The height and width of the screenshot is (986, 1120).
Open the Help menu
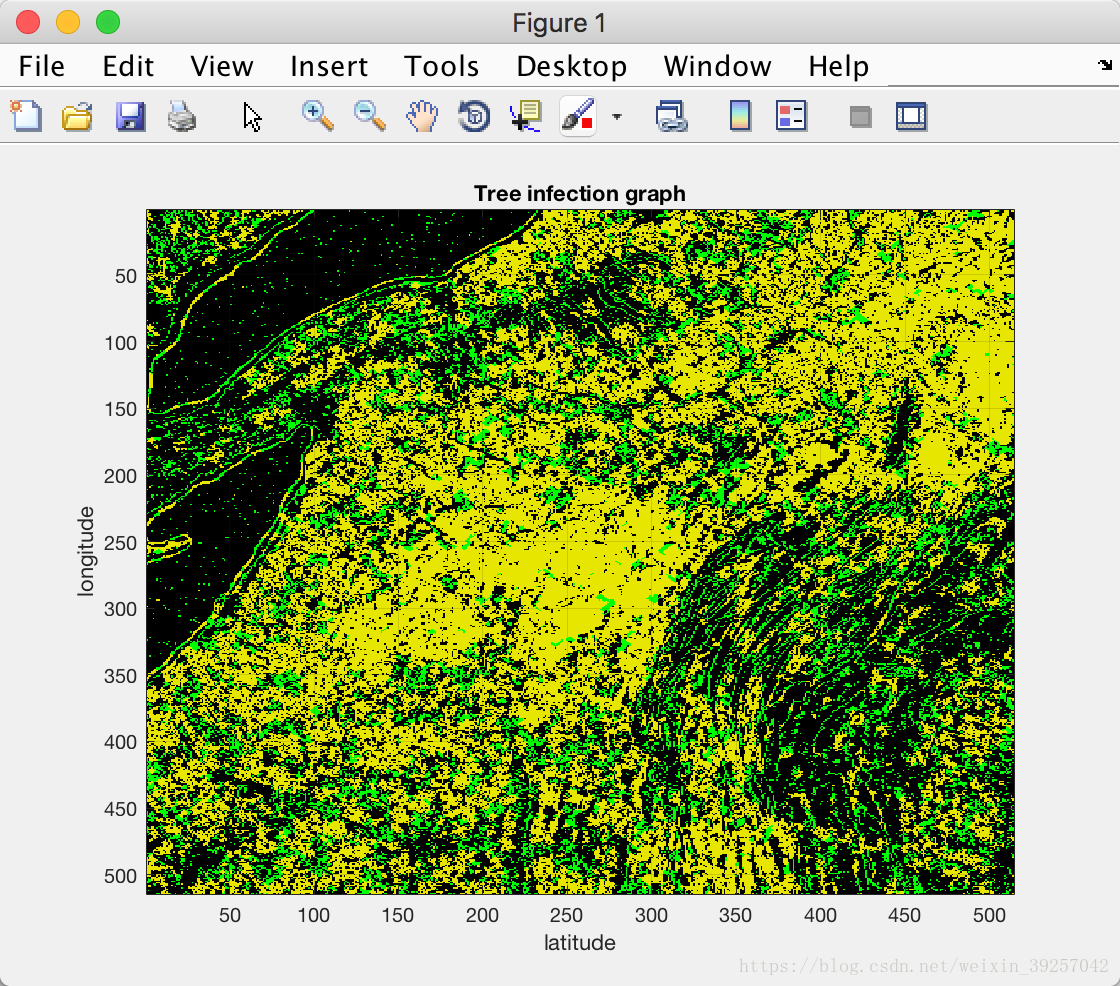[839, 66]
